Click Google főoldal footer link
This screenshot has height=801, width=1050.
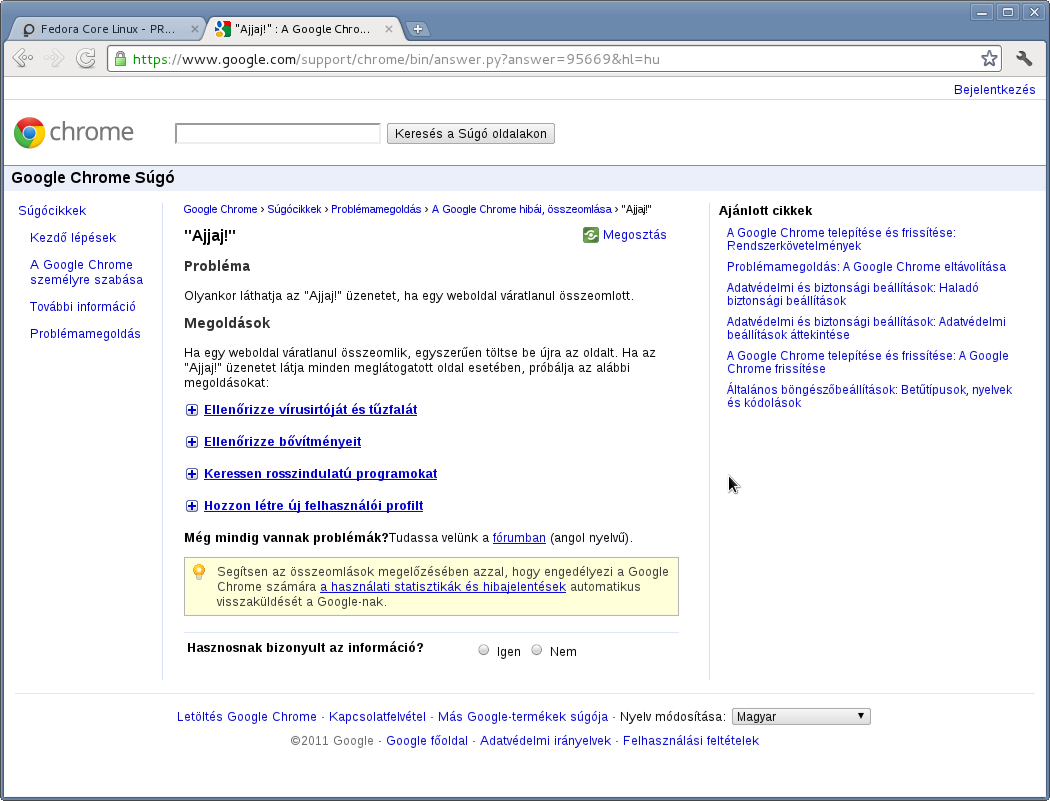pos(427,741)
